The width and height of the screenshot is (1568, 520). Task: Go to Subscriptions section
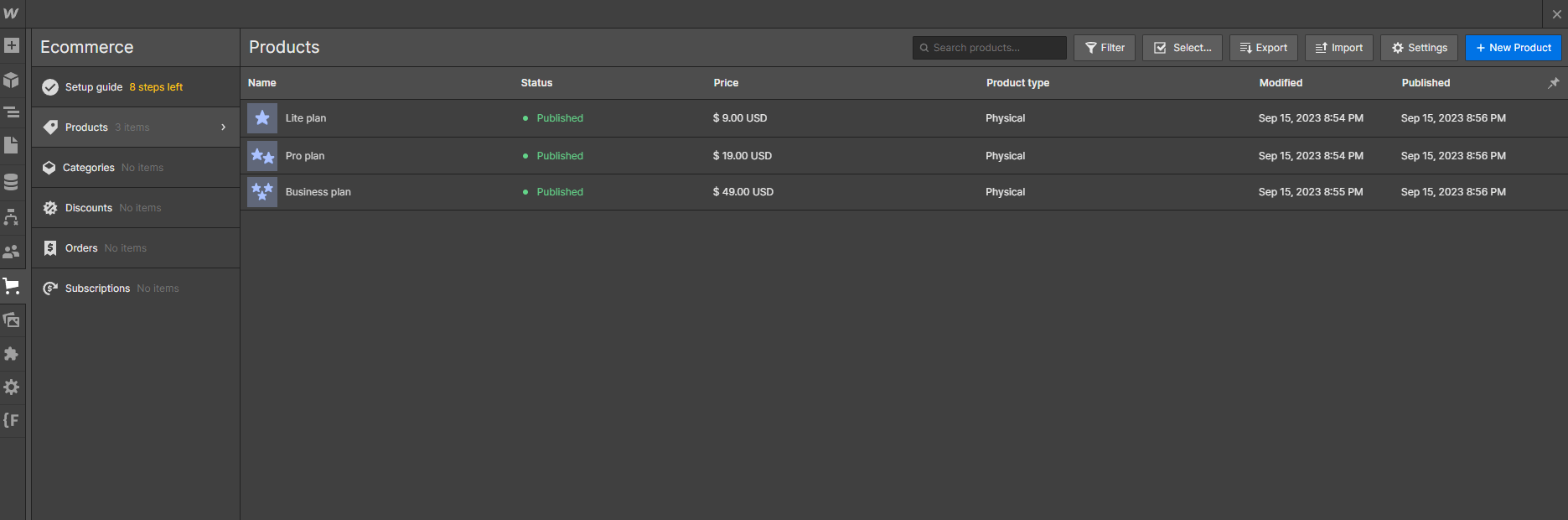point(136,289)
